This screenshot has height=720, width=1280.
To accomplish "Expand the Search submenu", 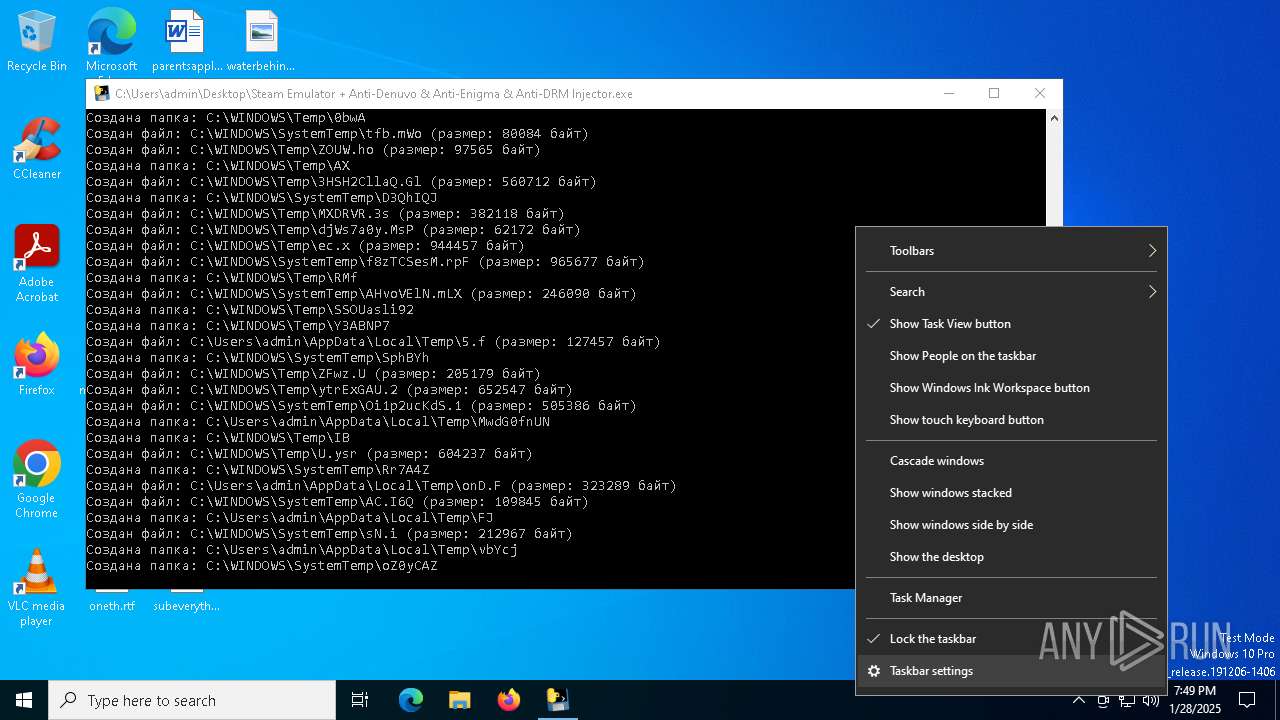I will coord(1011,292).
